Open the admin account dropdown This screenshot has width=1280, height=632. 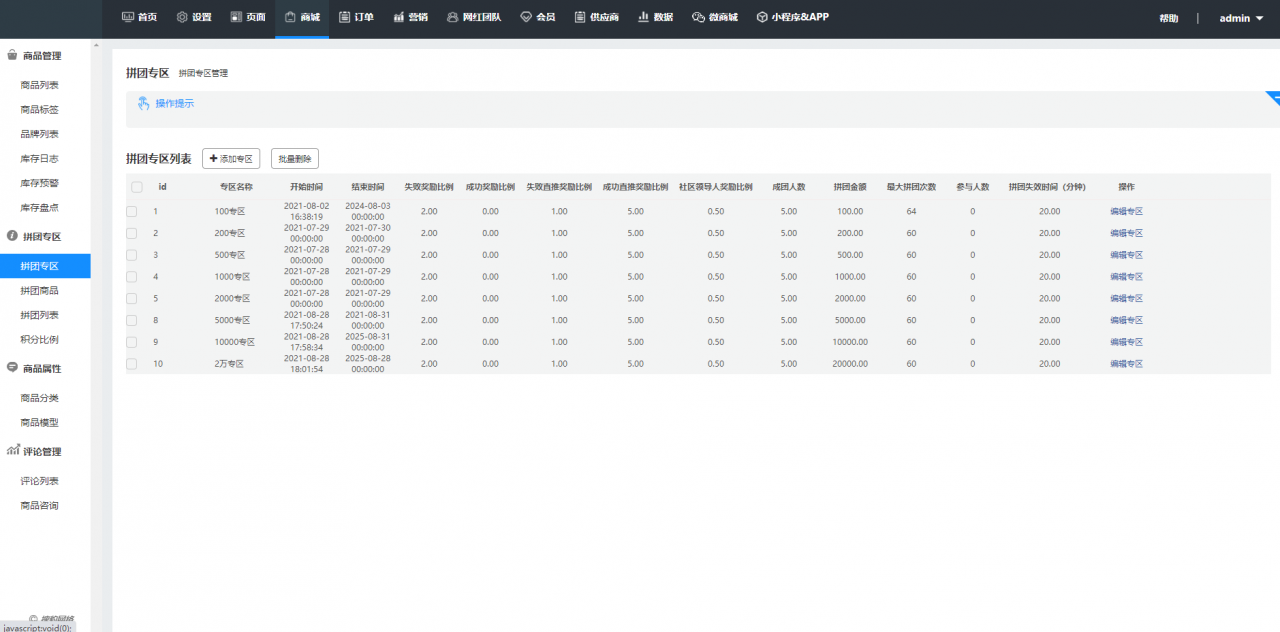1241,18
